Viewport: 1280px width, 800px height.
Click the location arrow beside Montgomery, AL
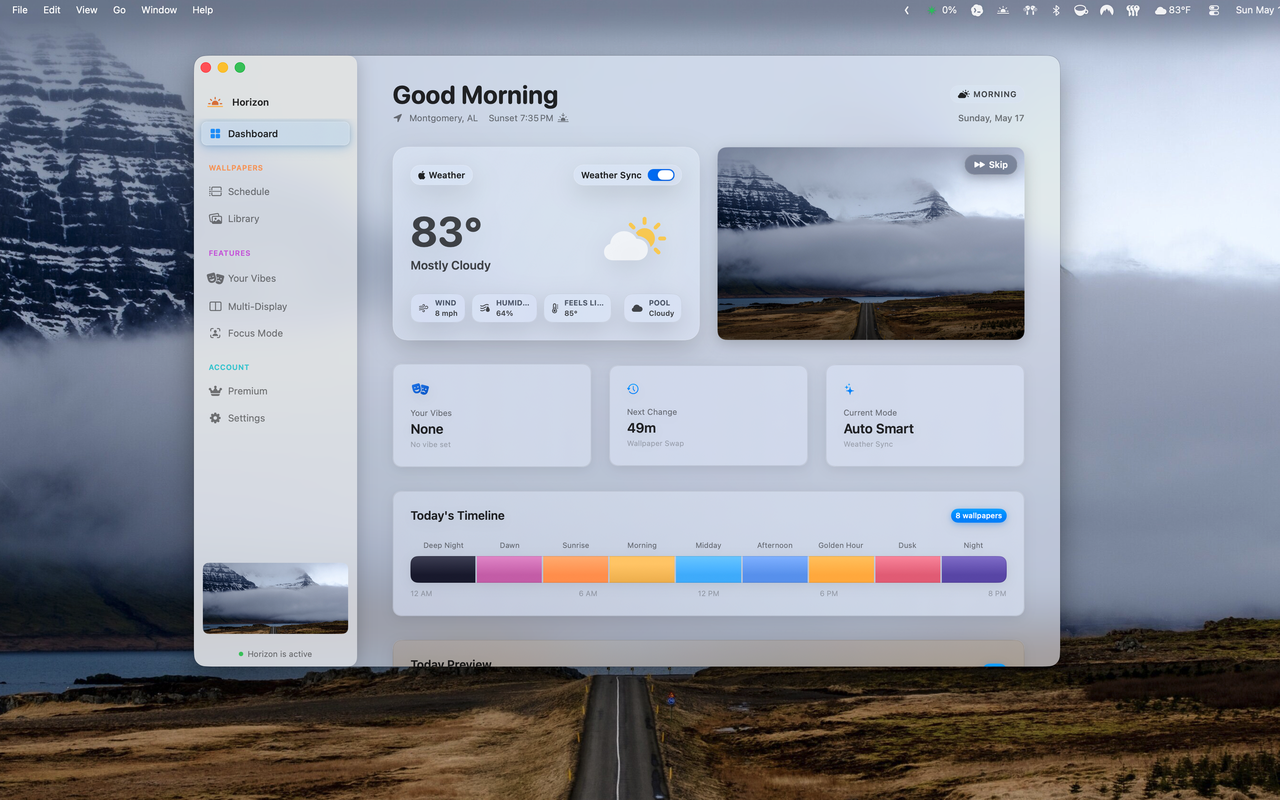pyautogui.click(x=398, y=118)
